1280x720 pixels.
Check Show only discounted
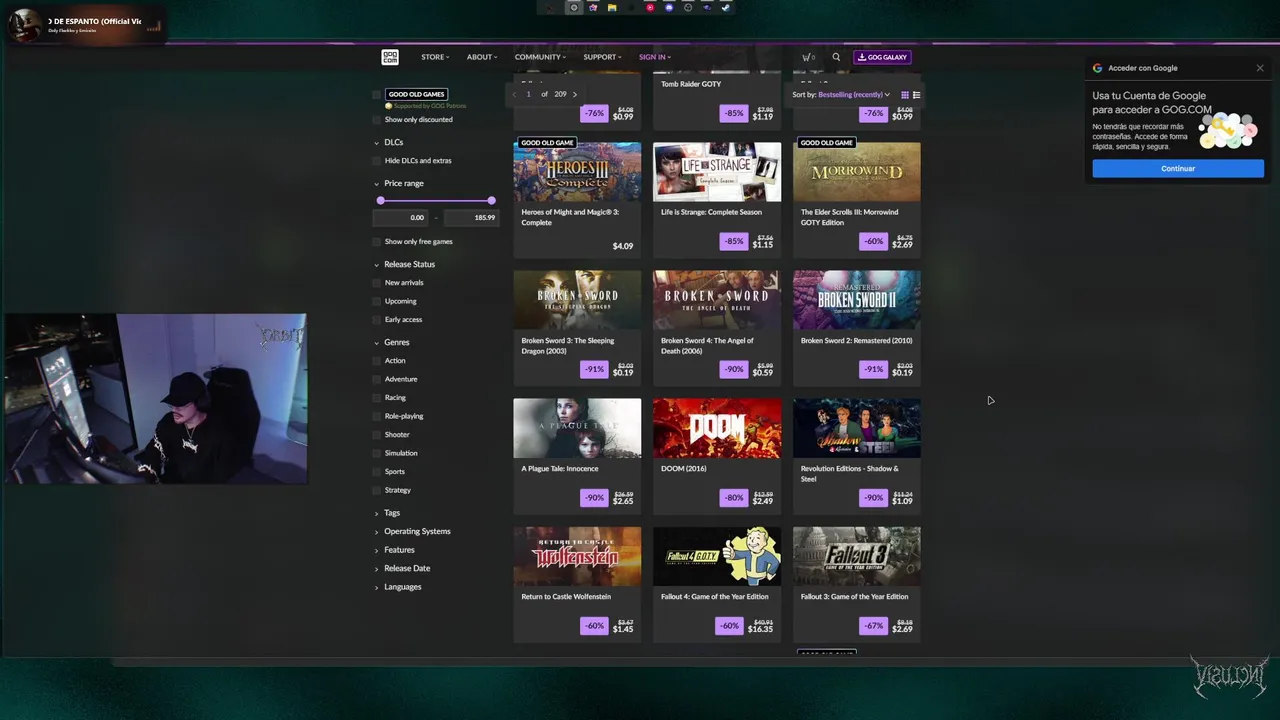click(x=377, y=120)
